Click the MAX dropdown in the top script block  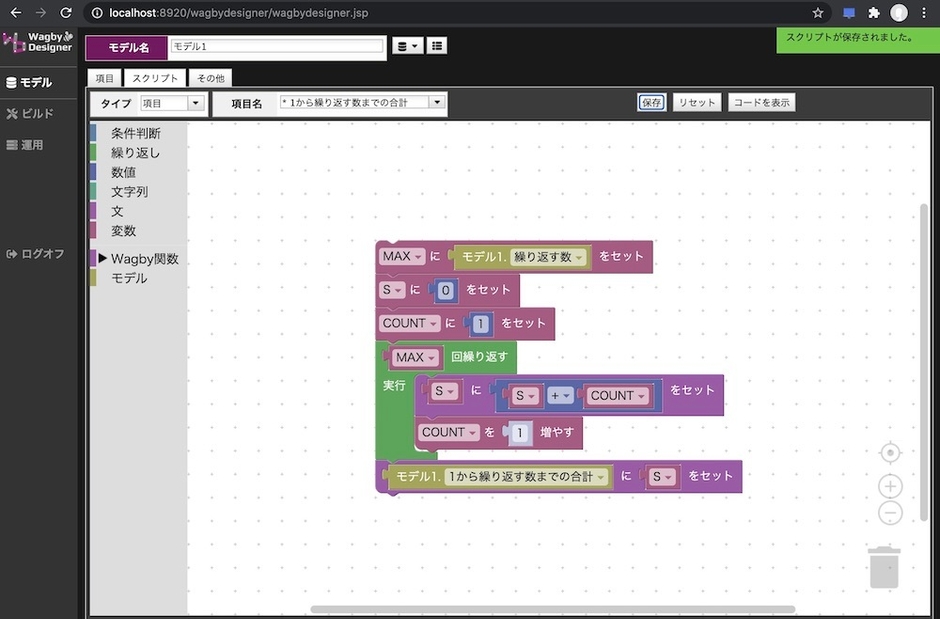[400, 256]
